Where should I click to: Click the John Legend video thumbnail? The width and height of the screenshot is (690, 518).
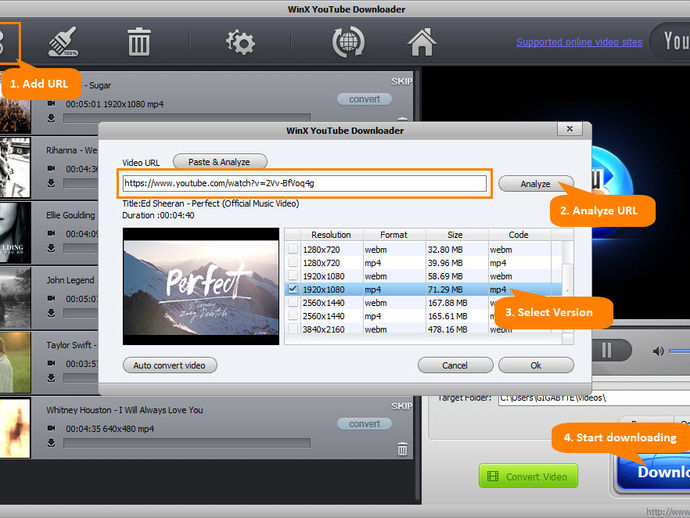point(15,298)
